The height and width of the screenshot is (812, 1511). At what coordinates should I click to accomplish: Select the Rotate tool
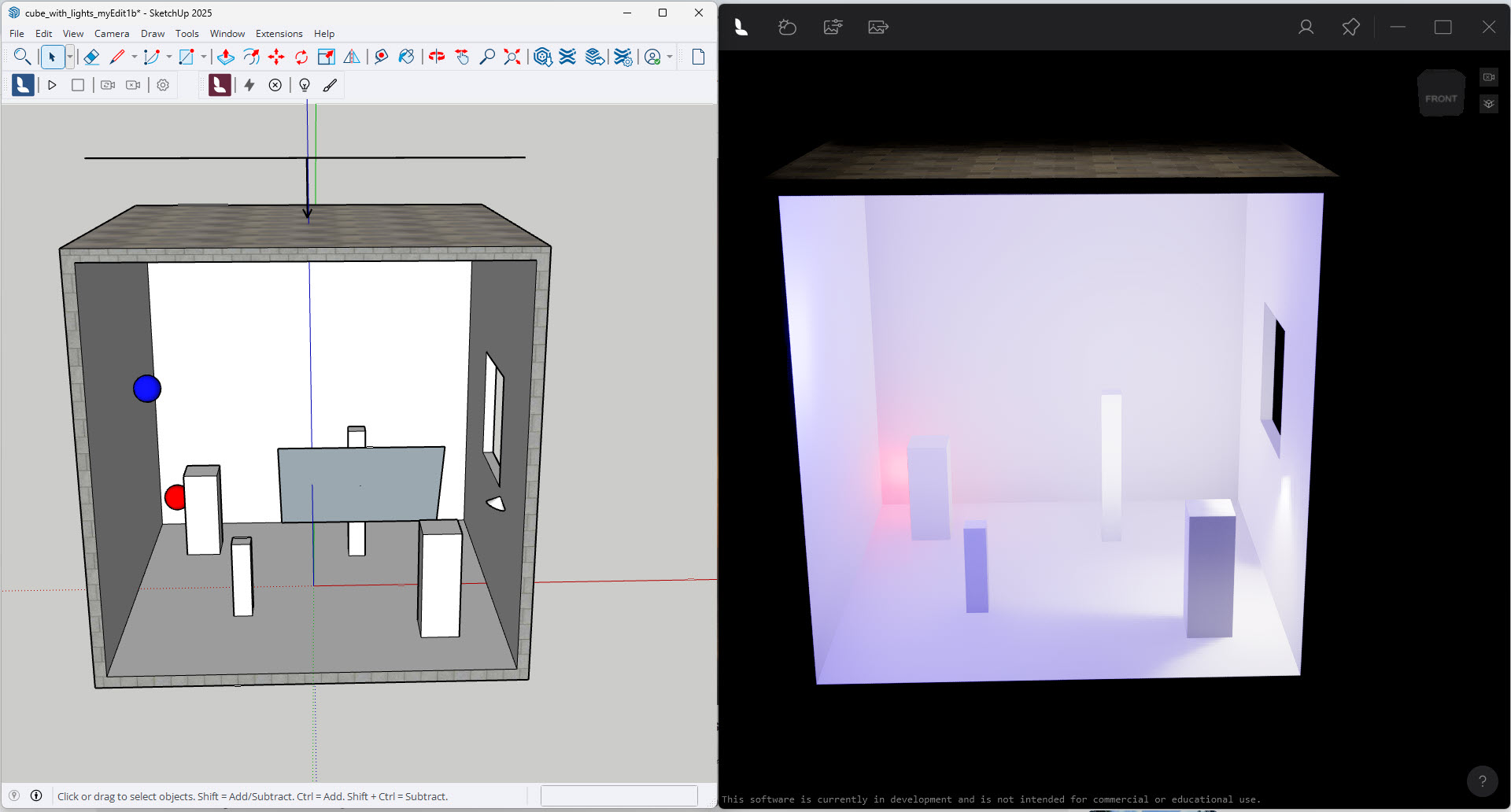[x=300, y=57]
